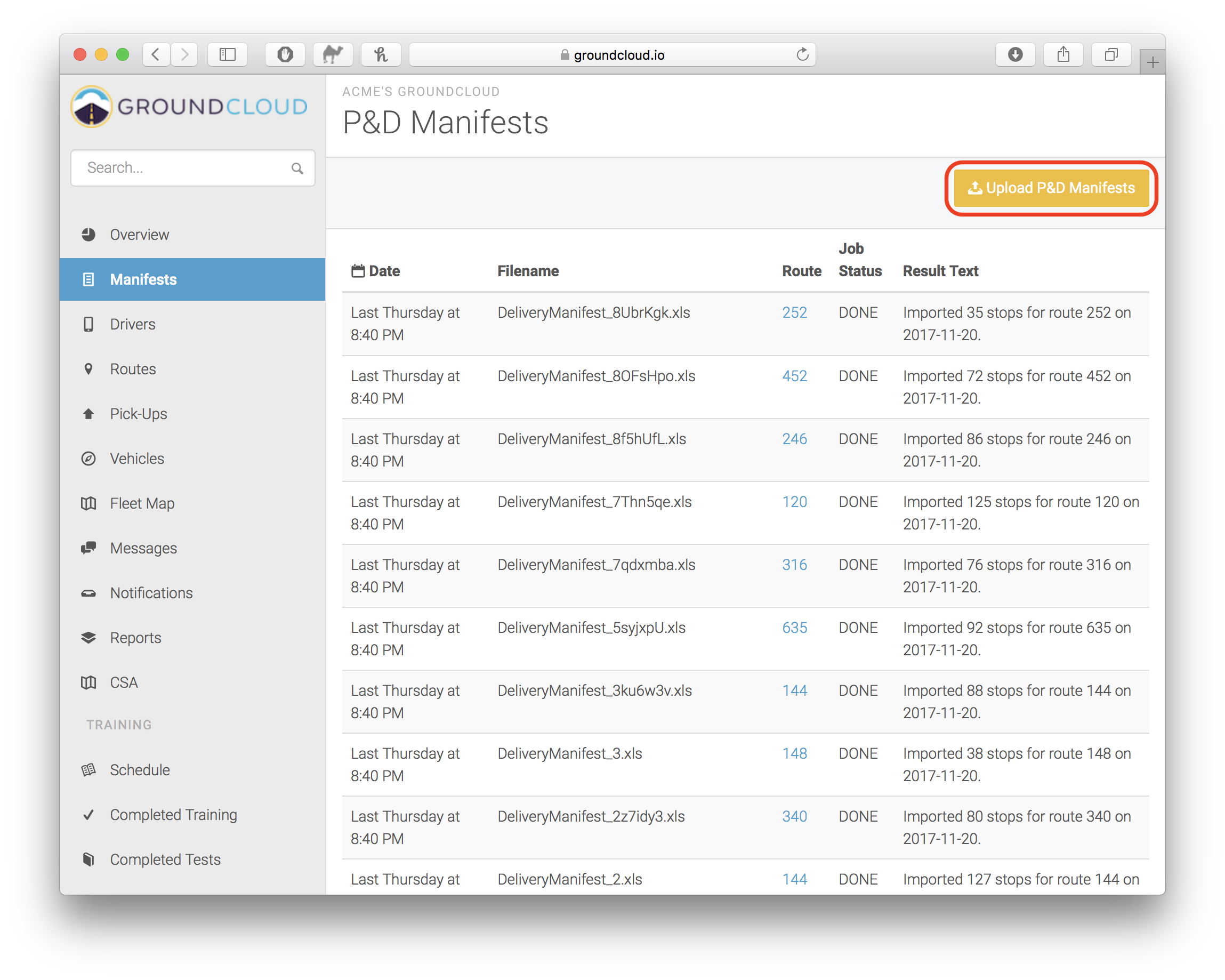Click the Completed Tests icon

point(88,859)
